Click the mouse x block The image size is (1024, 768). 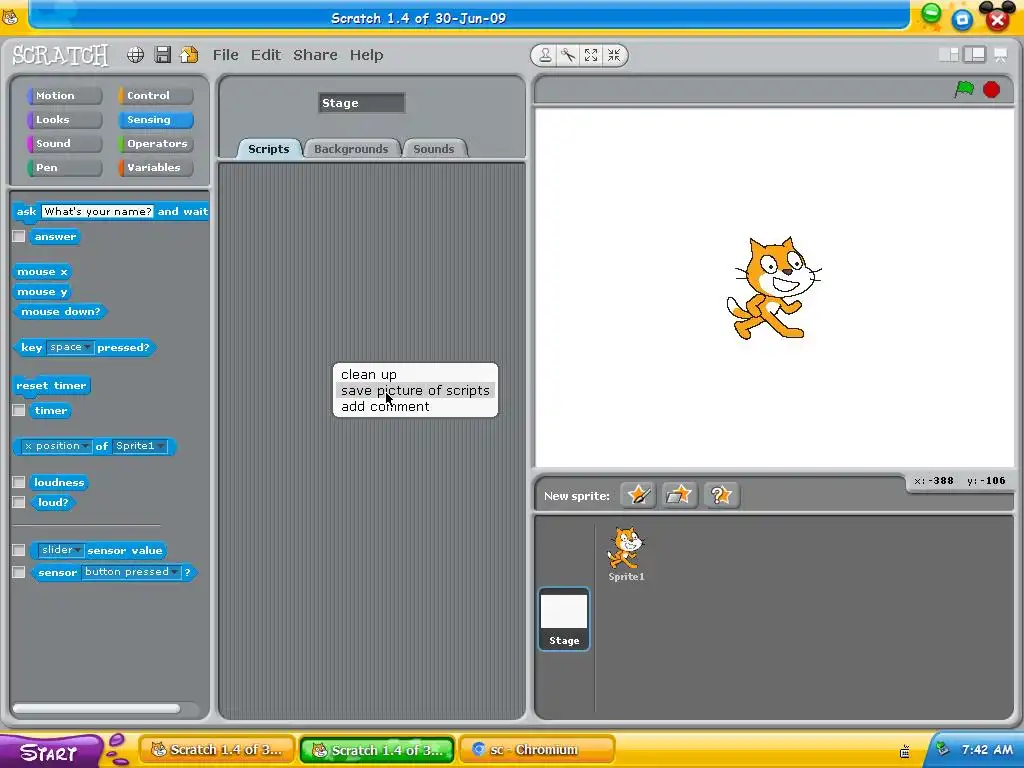[42, 272]
